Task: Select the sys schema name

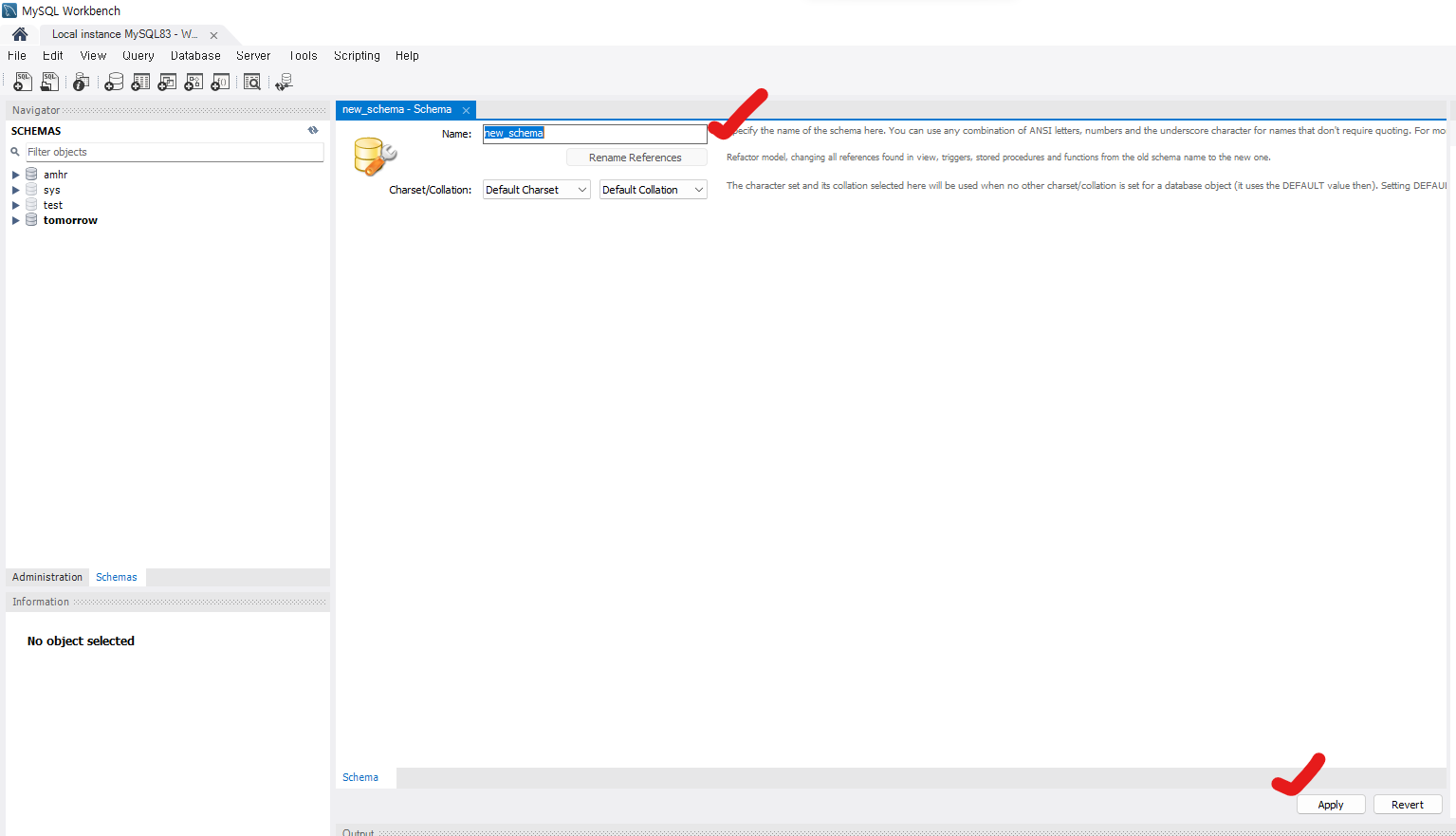Action: click(51, 190)
